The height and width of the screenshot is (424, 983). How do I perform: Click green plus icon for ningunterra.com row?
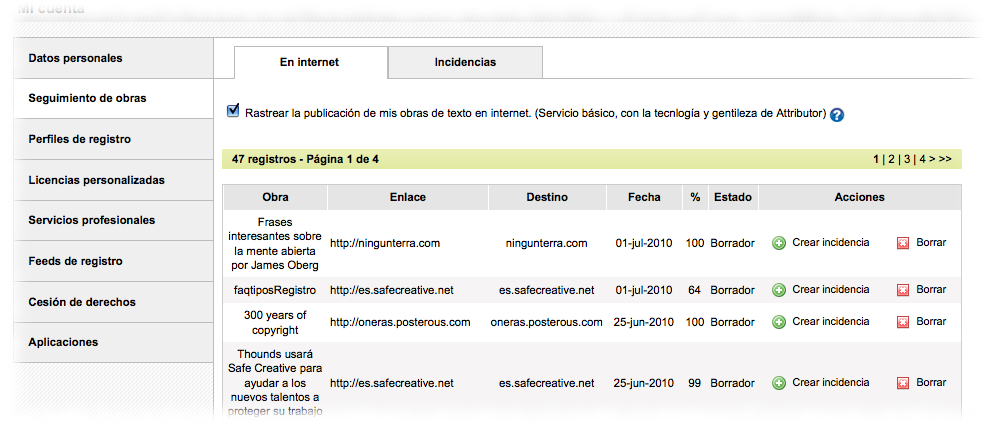point(779,243)
